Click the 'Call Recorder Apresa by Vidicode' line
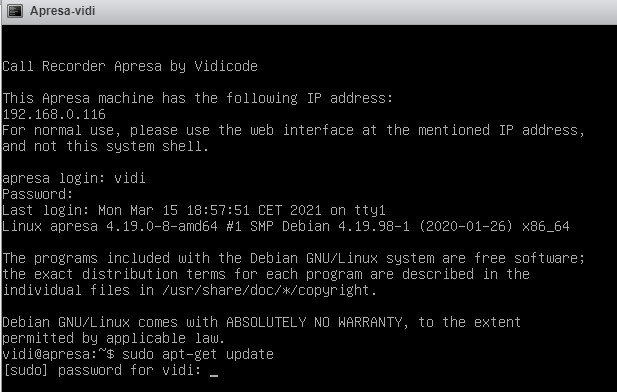Viewport: 617px width, 392px height. click(130, 66)
